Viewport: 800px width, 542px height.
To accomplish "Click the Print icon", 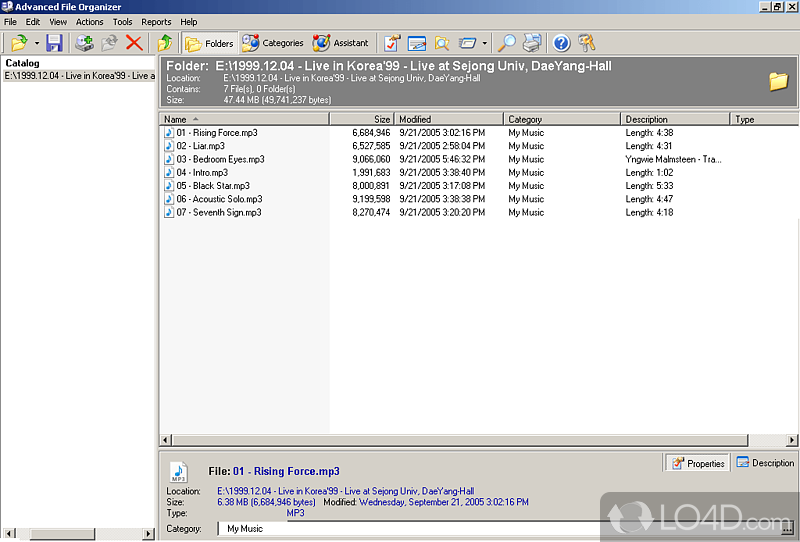I will click(x=532, y=43).
